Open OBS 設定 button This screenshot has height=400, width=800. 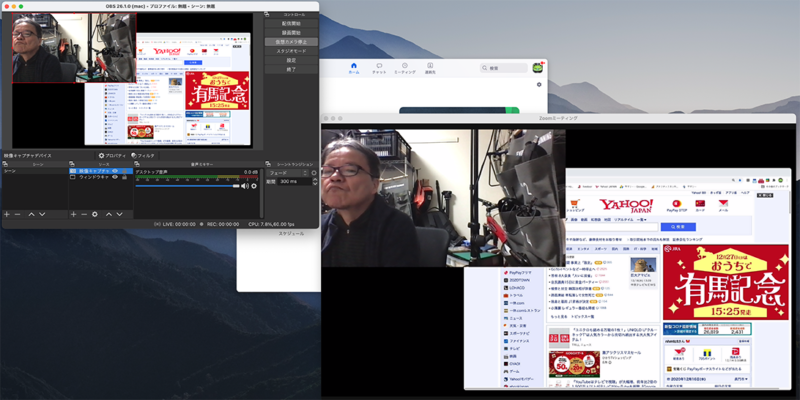291,60
